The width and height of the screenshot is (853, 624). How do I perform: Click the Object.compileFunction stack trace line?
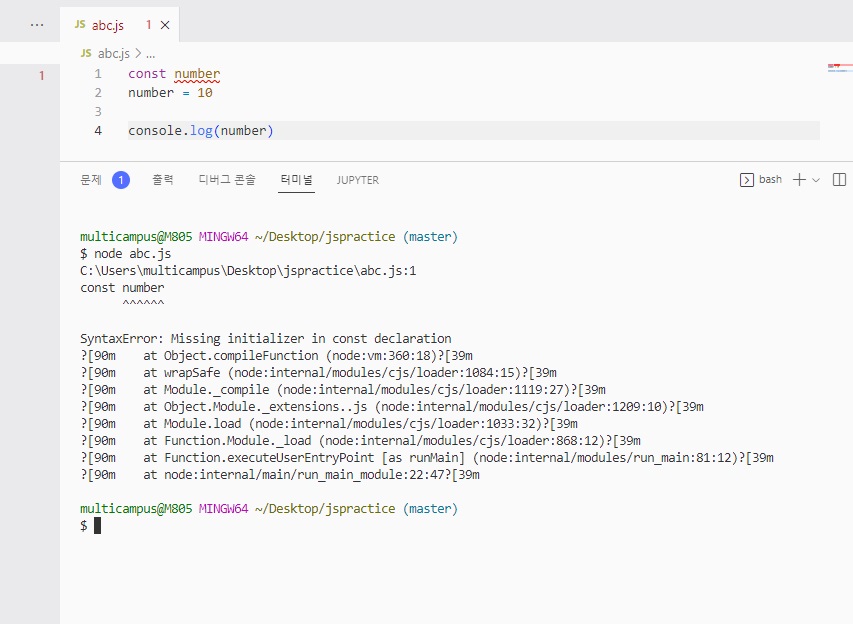click(x=276, y=356)
